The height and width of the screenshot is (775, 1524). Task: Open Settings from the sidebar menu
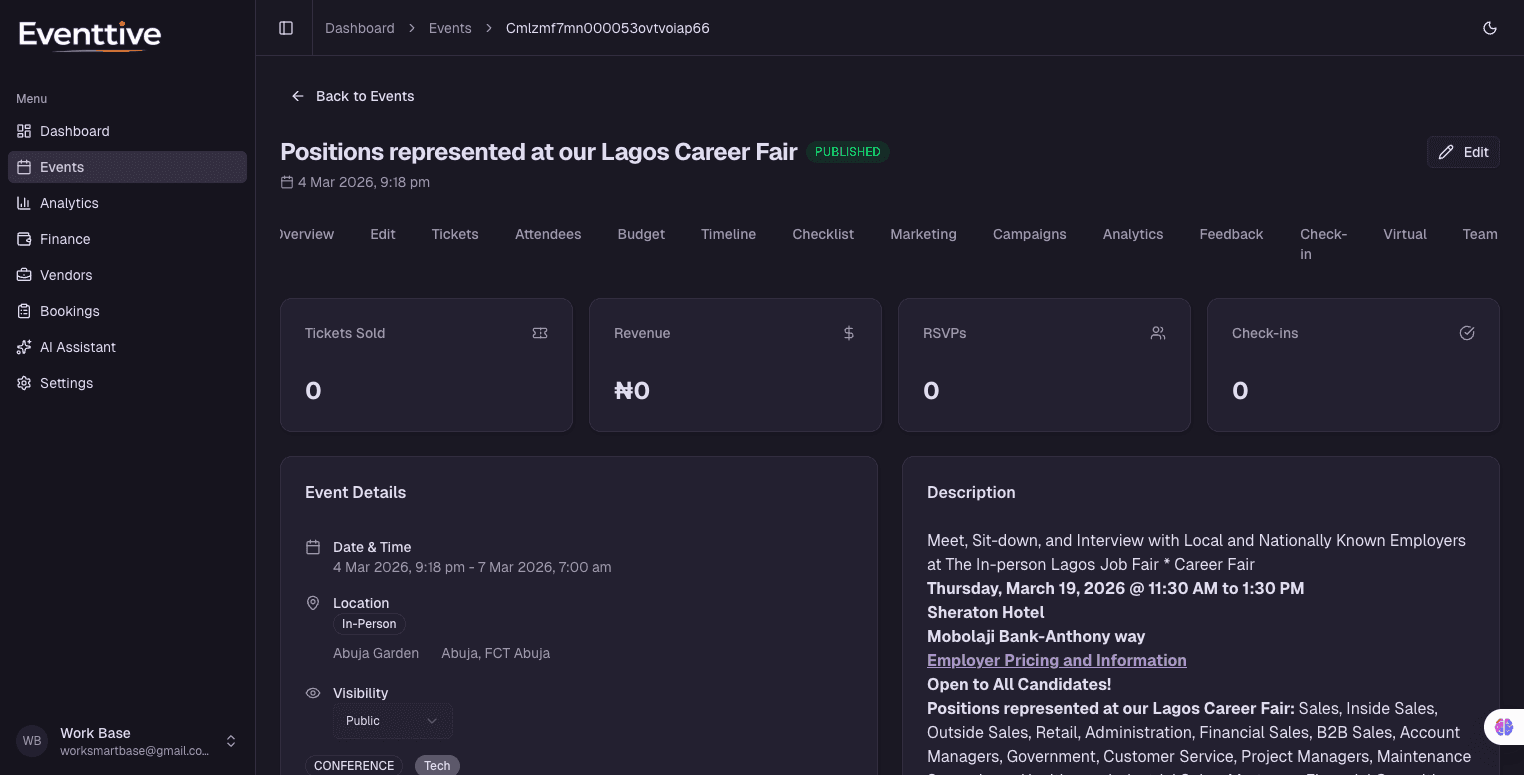click(66, 383)
